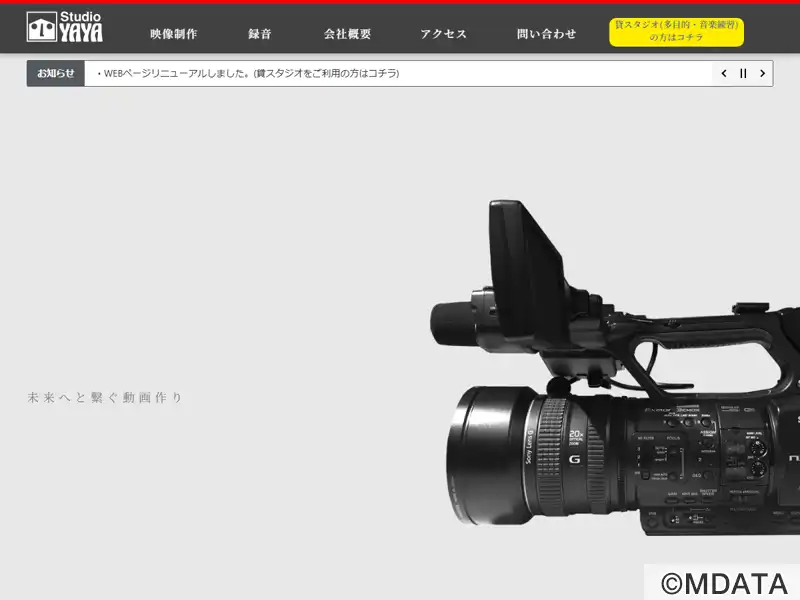Click the camera's front lens hood
This screenshot has height=600, width=800.
pos(487,456)
